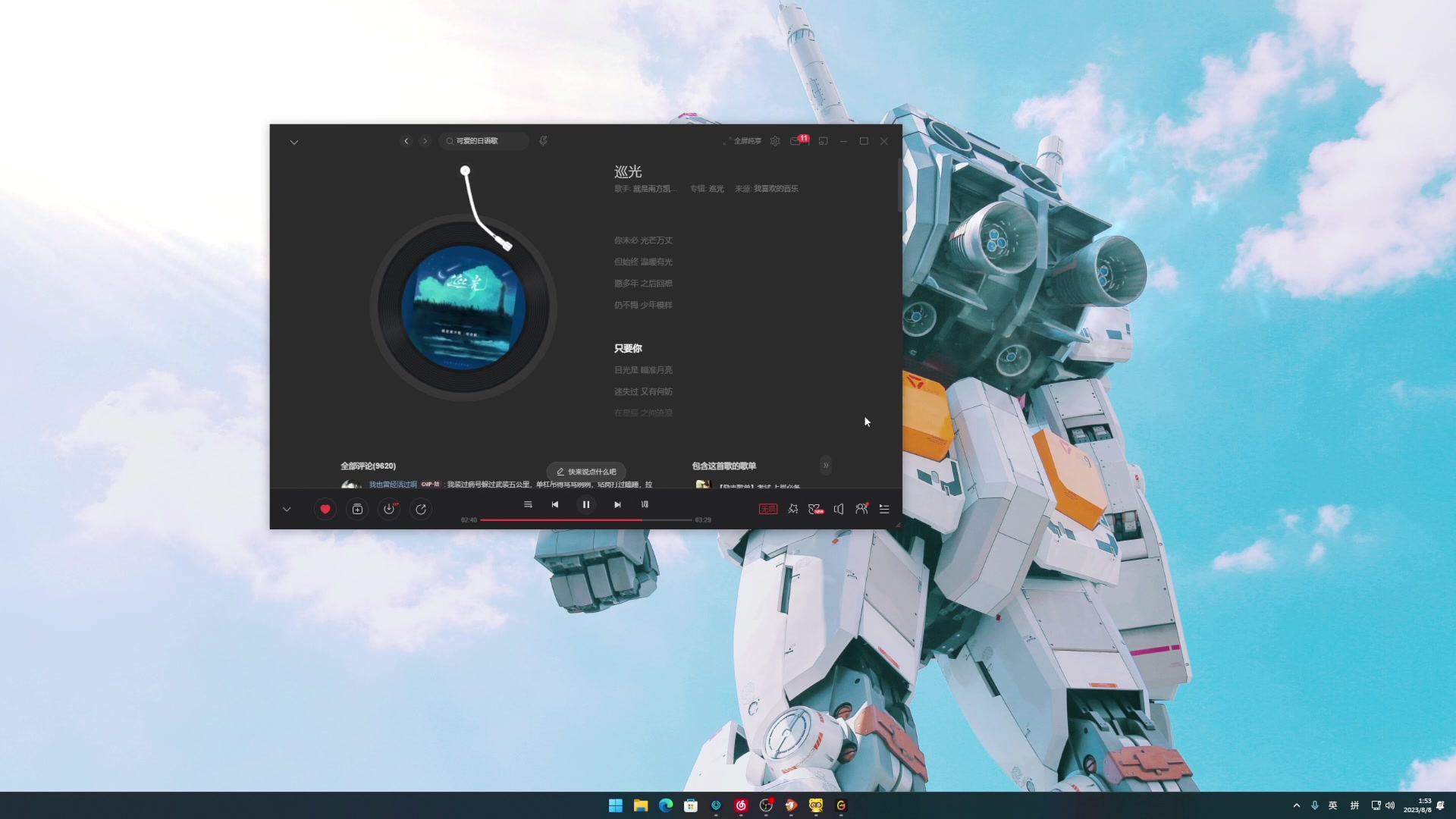This screenshot has width=1456, height=819.
Task: Open NetEase Cloud Music taskbar icon
Action: coord(741,805)
